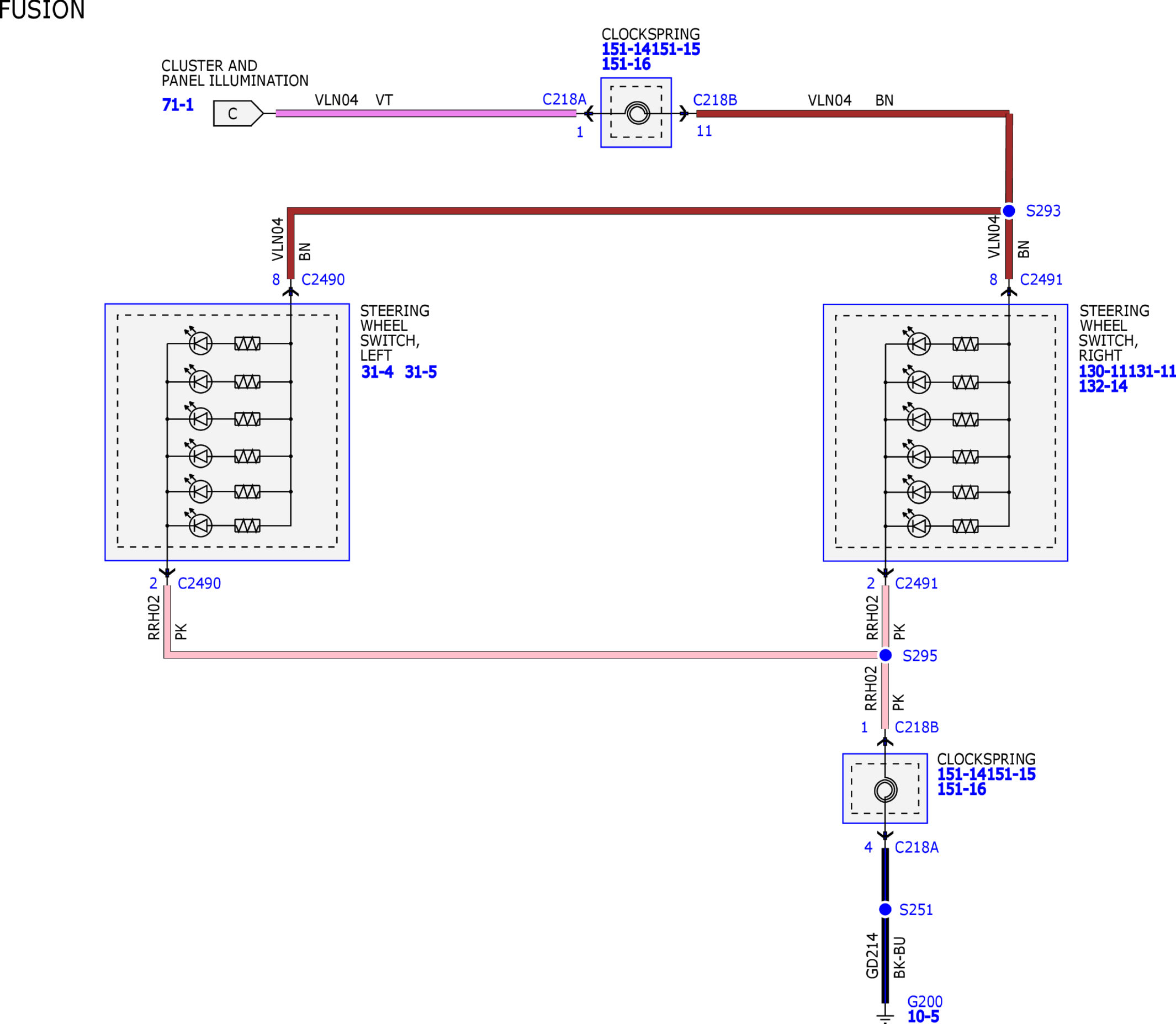Screen dimensions: 1176x1024
Task: Click the "GD214" circuit label
Action: click(x=872, y=956)
